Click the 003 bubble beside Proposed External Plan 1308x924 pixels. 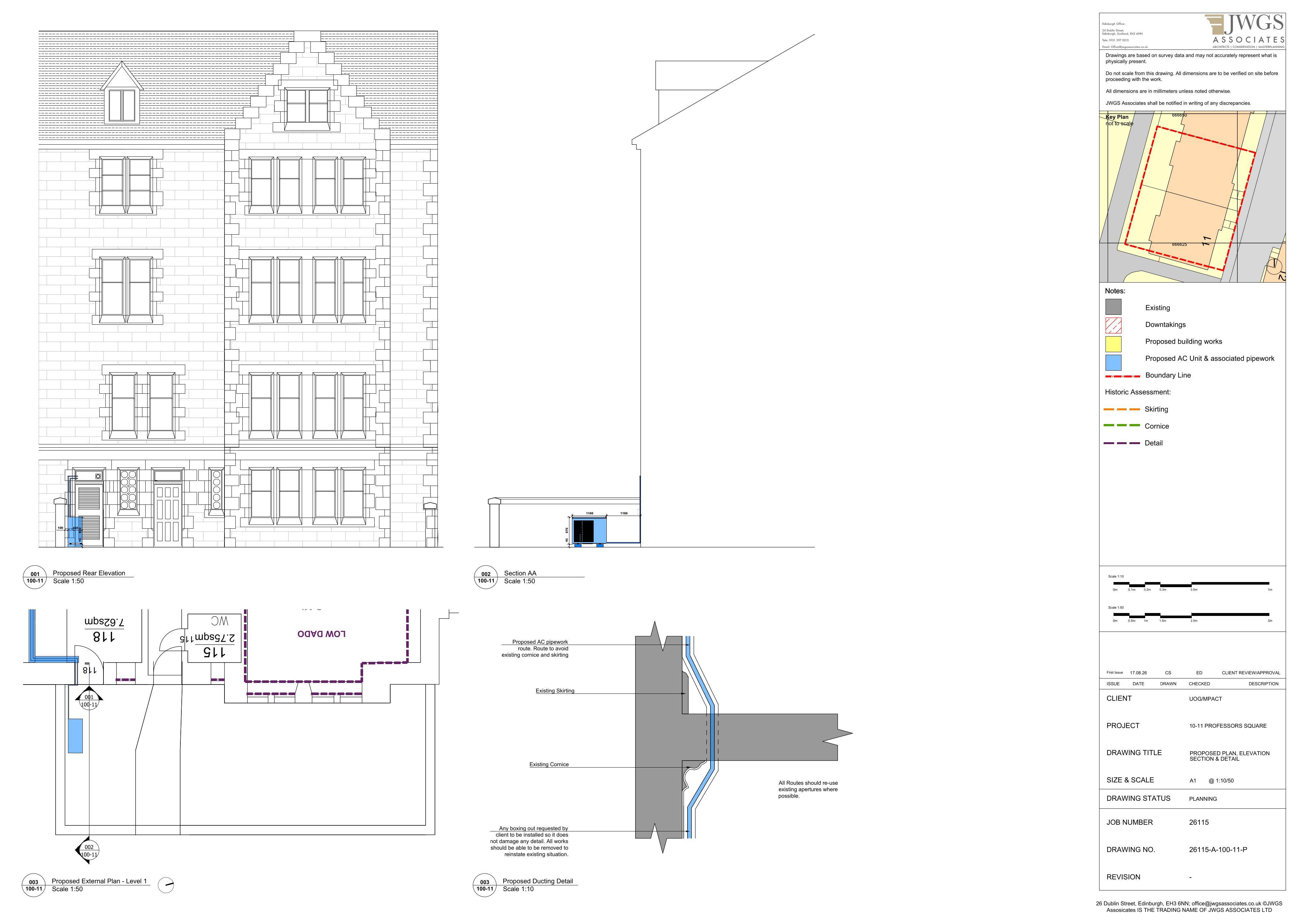point(34,885)
